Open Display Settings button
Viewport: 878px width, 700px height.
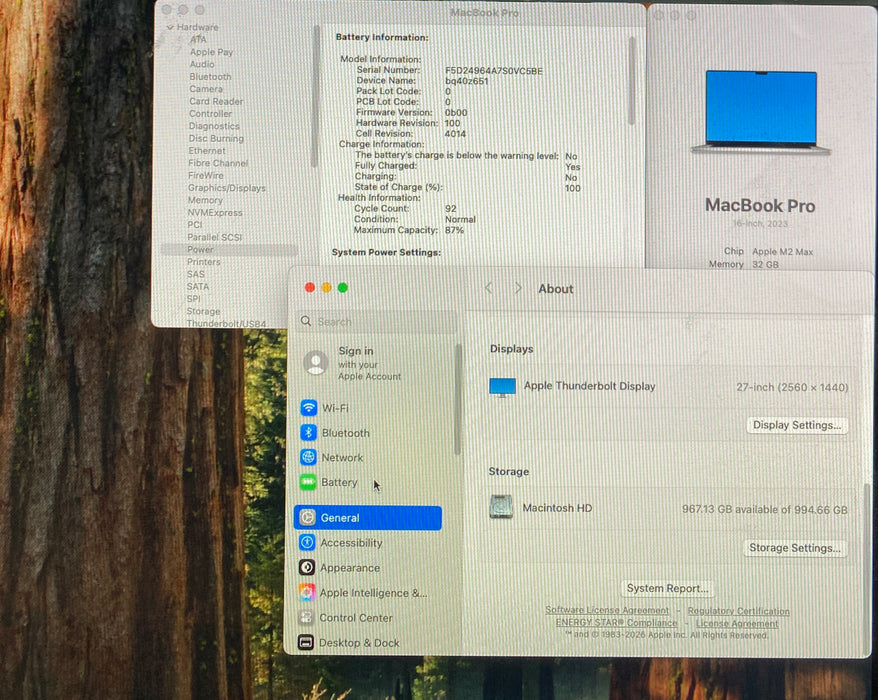coord(797,425)
